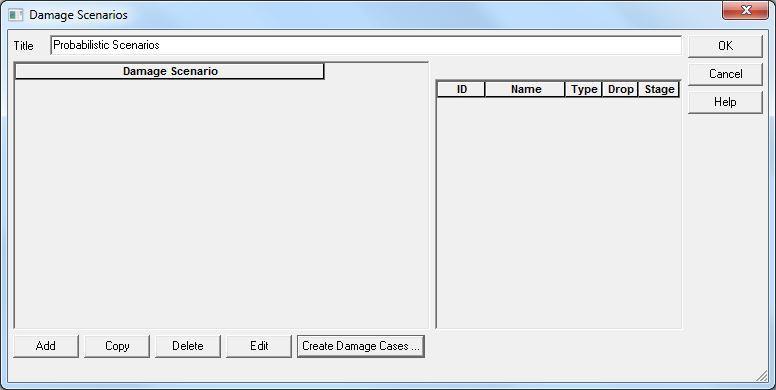
Task: Select the Damage Scenario column header
Action: (x=170, y=71)
